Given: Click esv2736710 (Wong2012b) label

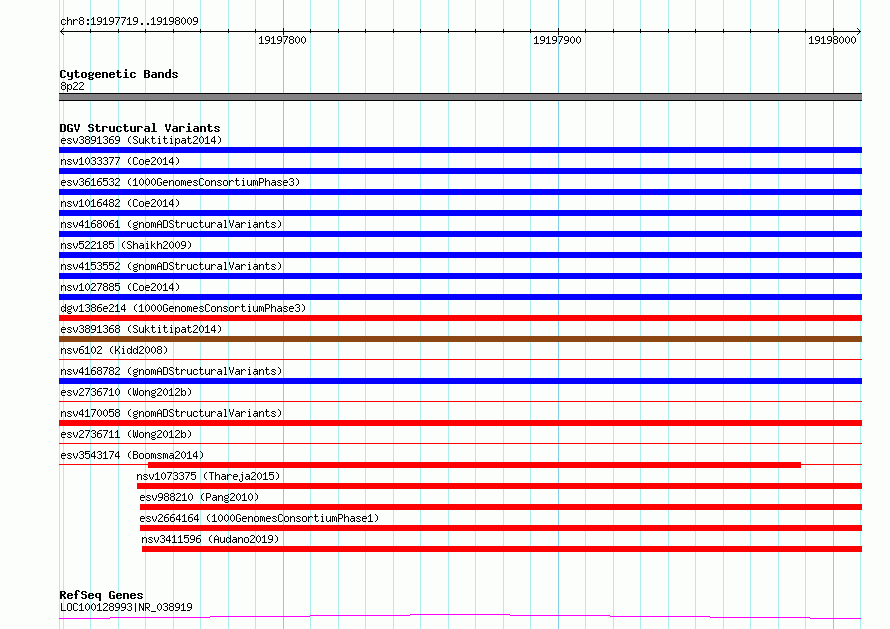Looking at the screenshot, I should pyautogui.click(x=126, y=392).
